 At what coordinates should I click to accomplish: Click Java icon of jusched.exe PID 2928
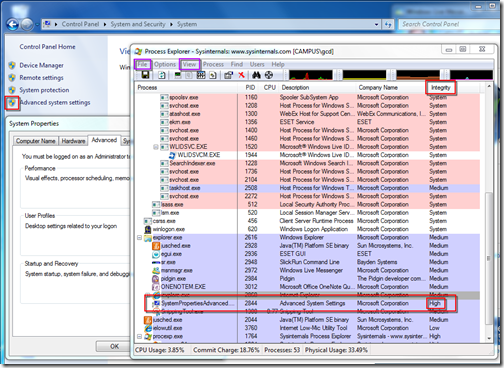[156, 246]
